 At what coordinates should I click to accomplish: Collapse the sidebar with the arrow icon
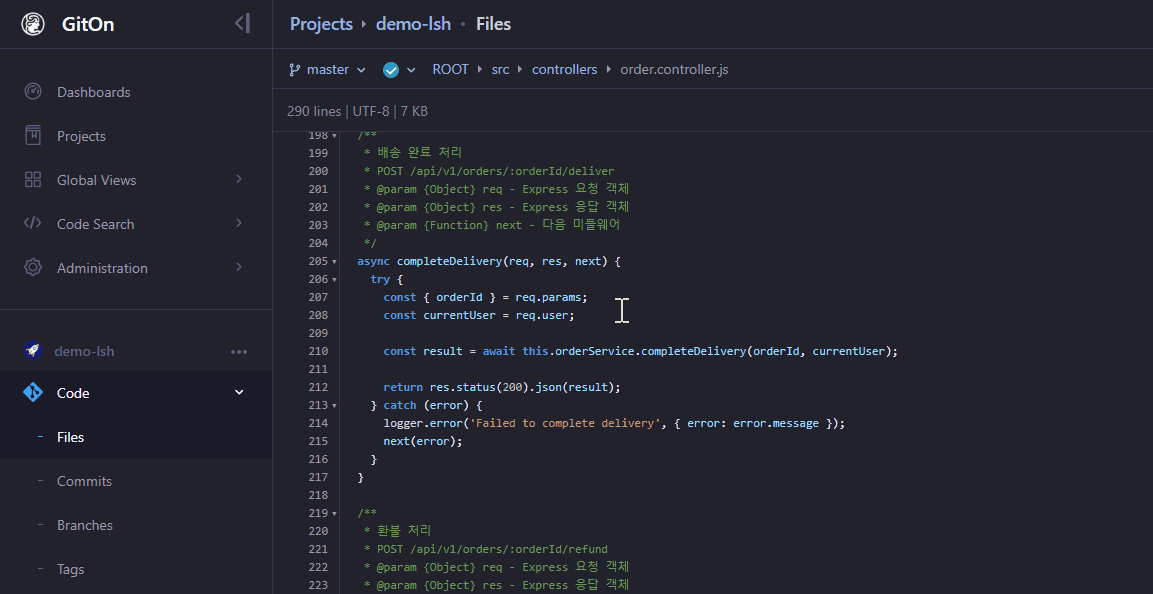pos(242,23)
